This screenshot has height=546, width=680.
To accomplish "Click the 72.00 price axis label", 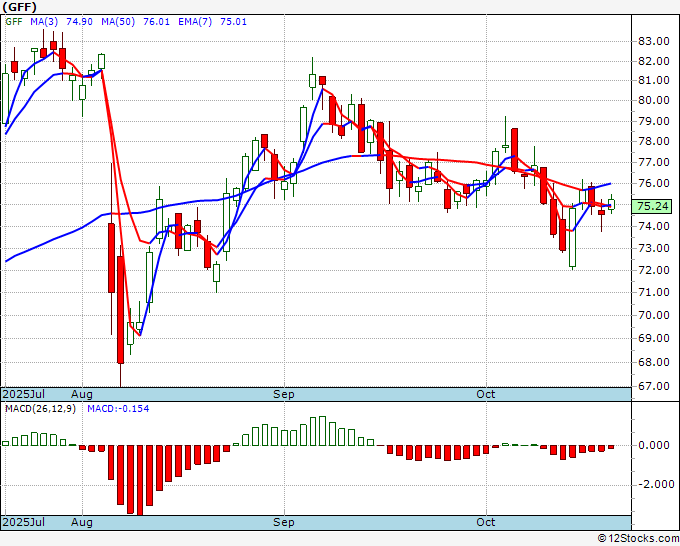I will pos(654,270).
